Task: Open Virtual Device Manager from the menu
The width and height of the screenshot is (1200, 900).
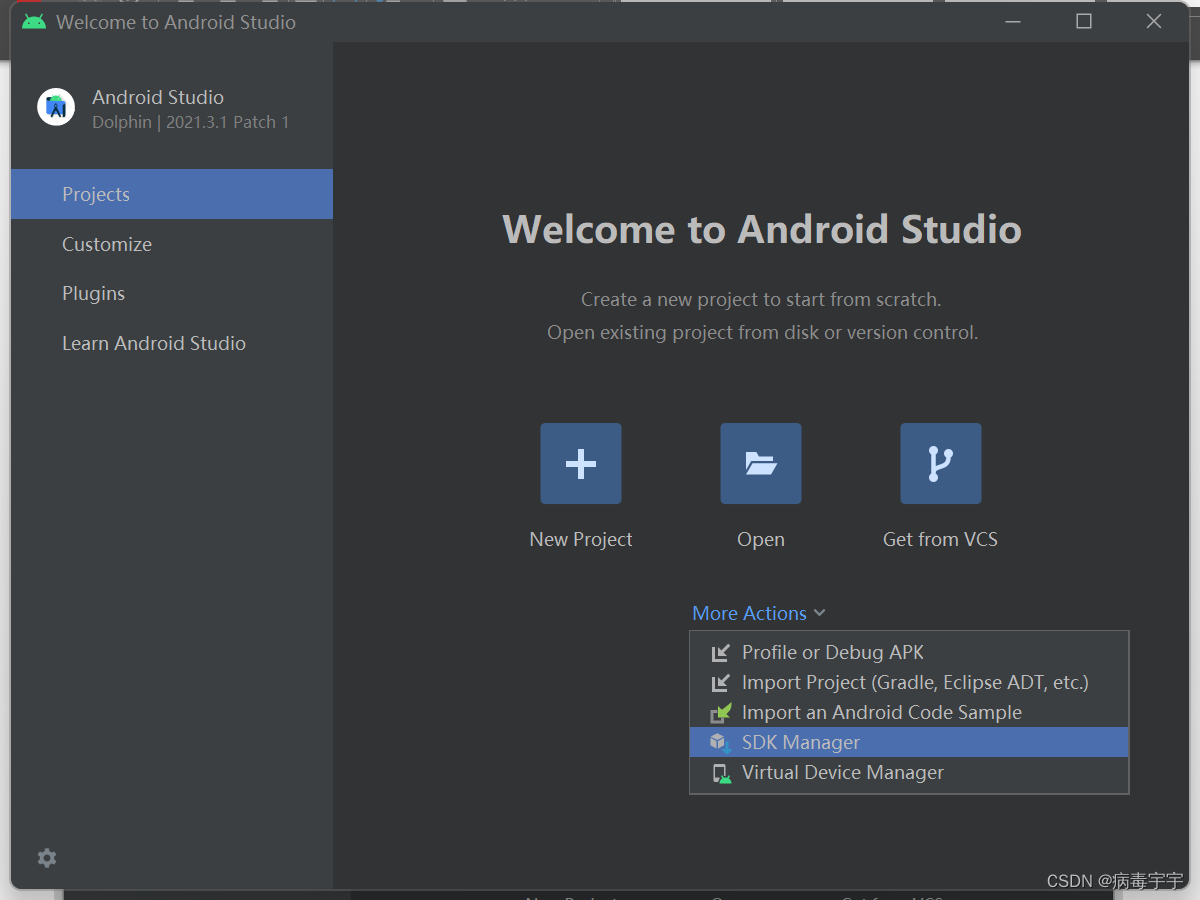Action: click(909, 772)
